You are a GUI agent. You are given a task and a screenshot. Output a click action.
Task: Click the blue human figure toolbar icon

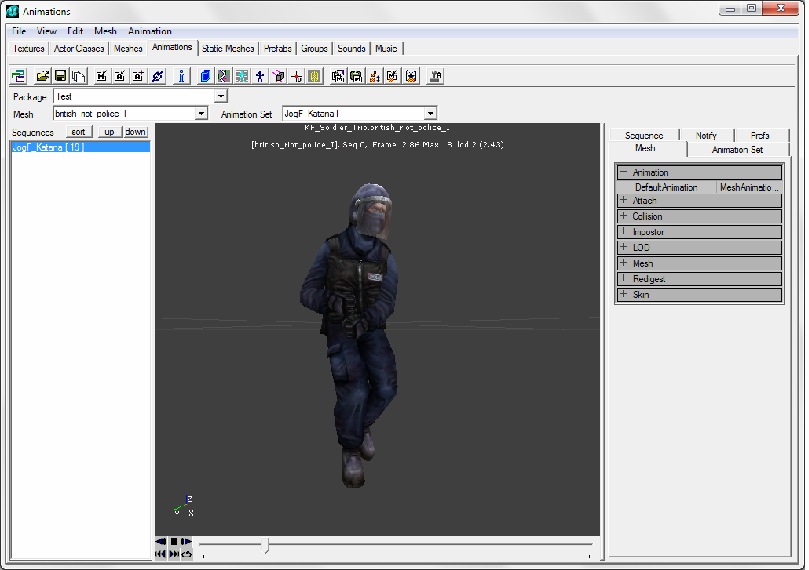tap(259, 75)
